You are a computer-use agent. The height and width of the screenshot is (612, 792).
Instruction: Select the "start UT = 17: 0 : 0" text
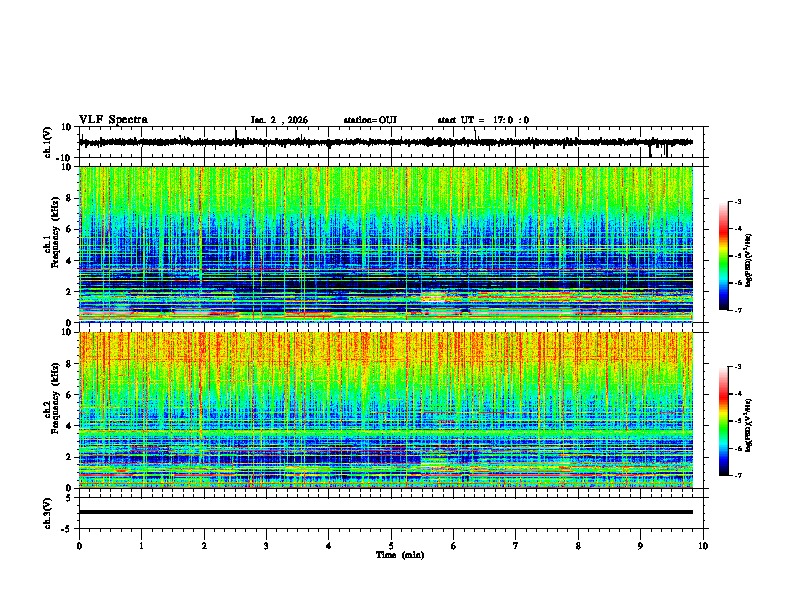click(x=483, y=120)
